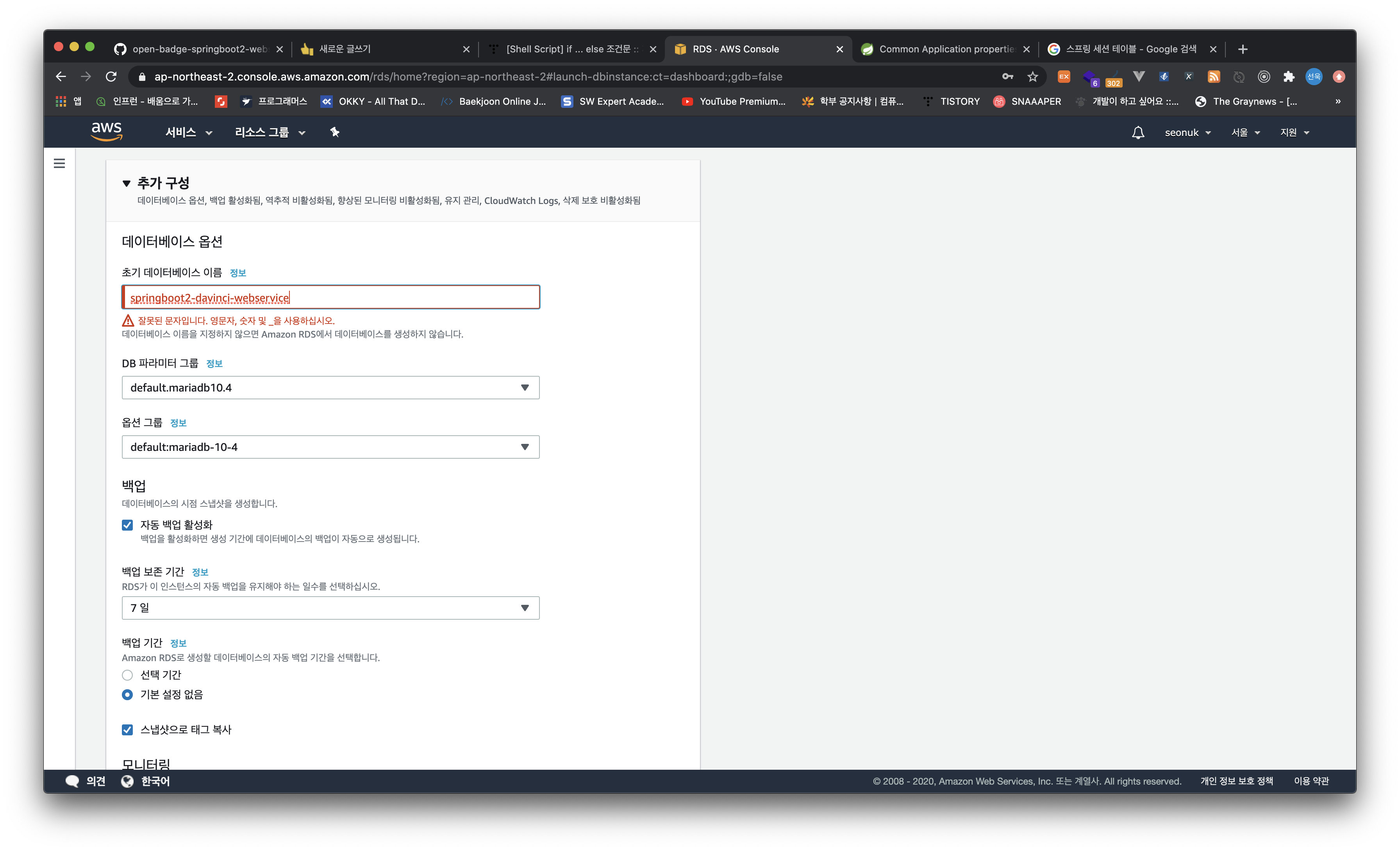Click the pin shortcut icon in AWS navbar
The image size is (1400, 851).
[x=335, y=132]
